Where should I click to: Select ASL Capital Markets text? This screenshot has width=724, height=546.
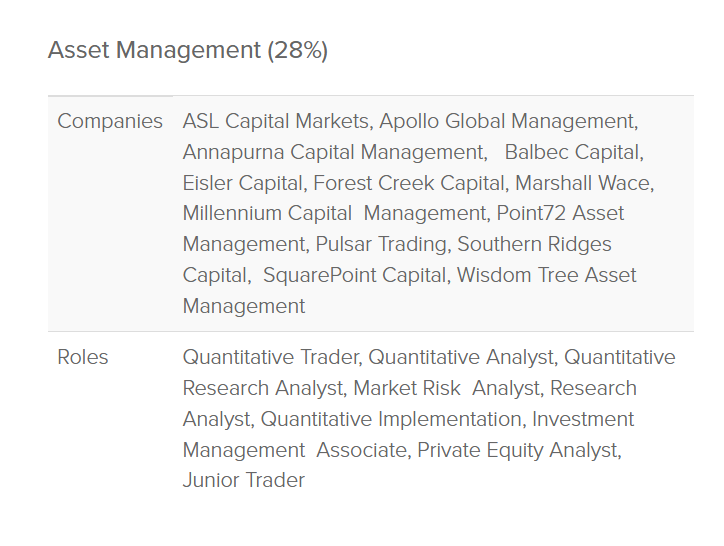(275, 121)
